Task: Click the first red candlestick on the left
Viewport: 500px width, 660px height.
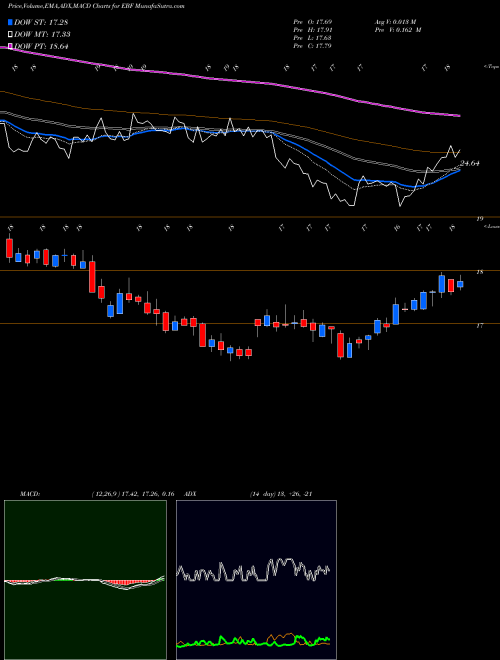Action: point(9,248)
